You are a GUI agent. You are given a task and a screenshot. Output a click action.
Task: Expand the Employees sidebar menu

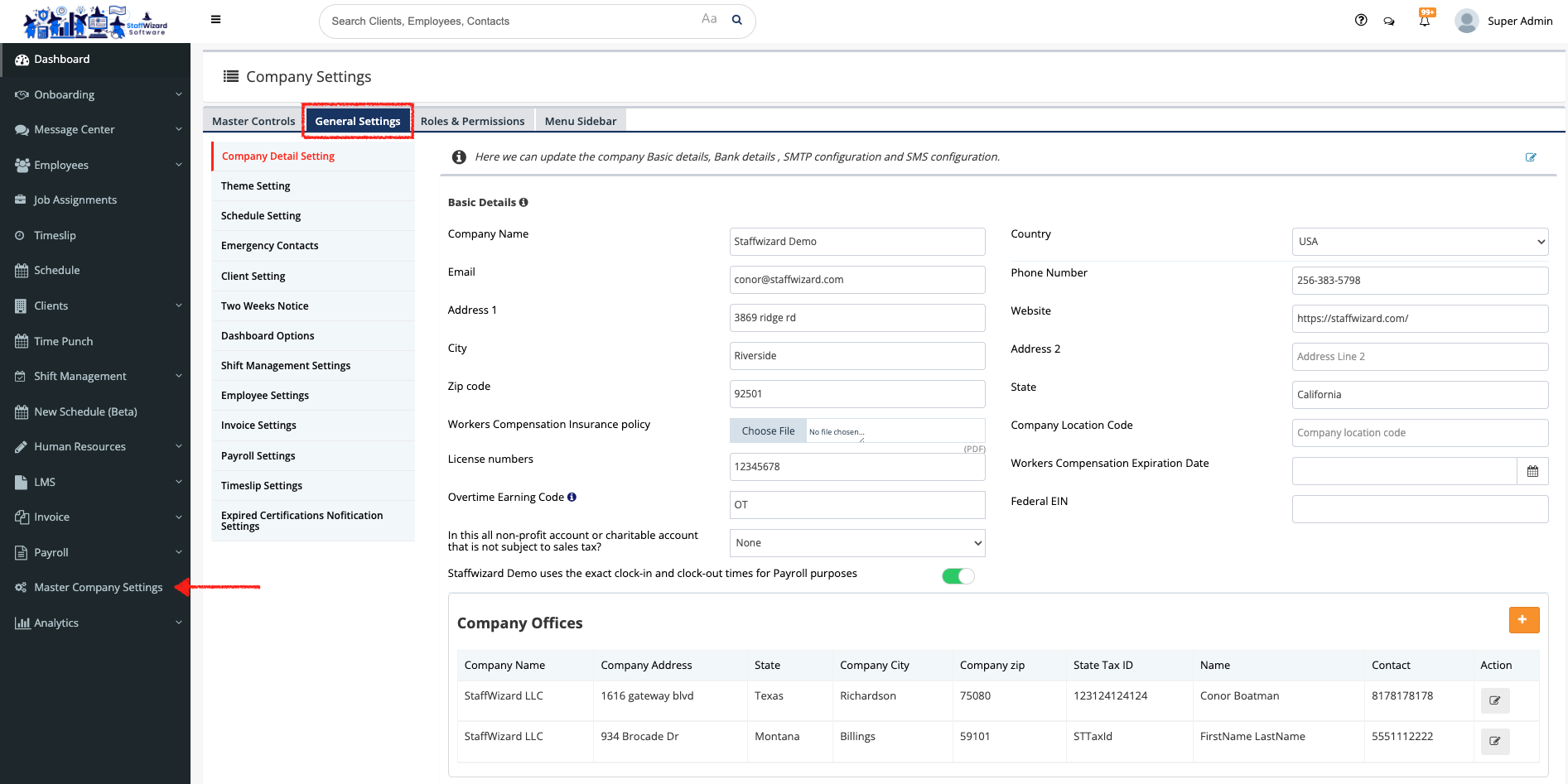pyautogui.click(x=95, y=165)
